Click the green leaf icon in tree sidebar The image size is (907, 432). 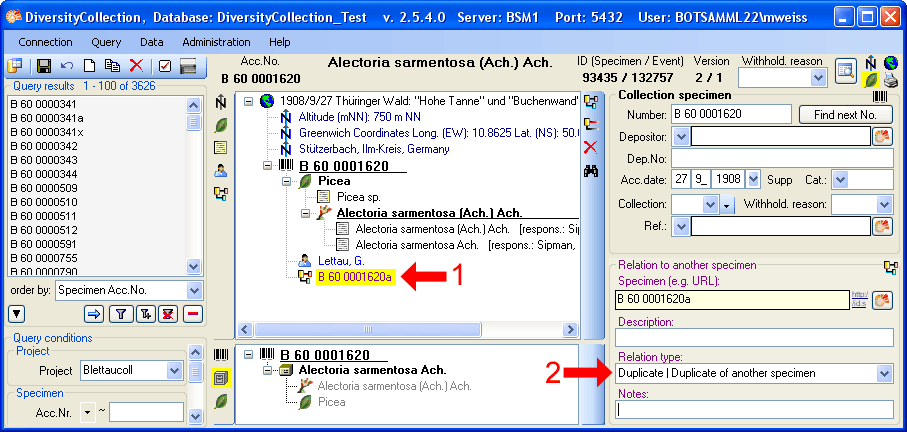221,124
